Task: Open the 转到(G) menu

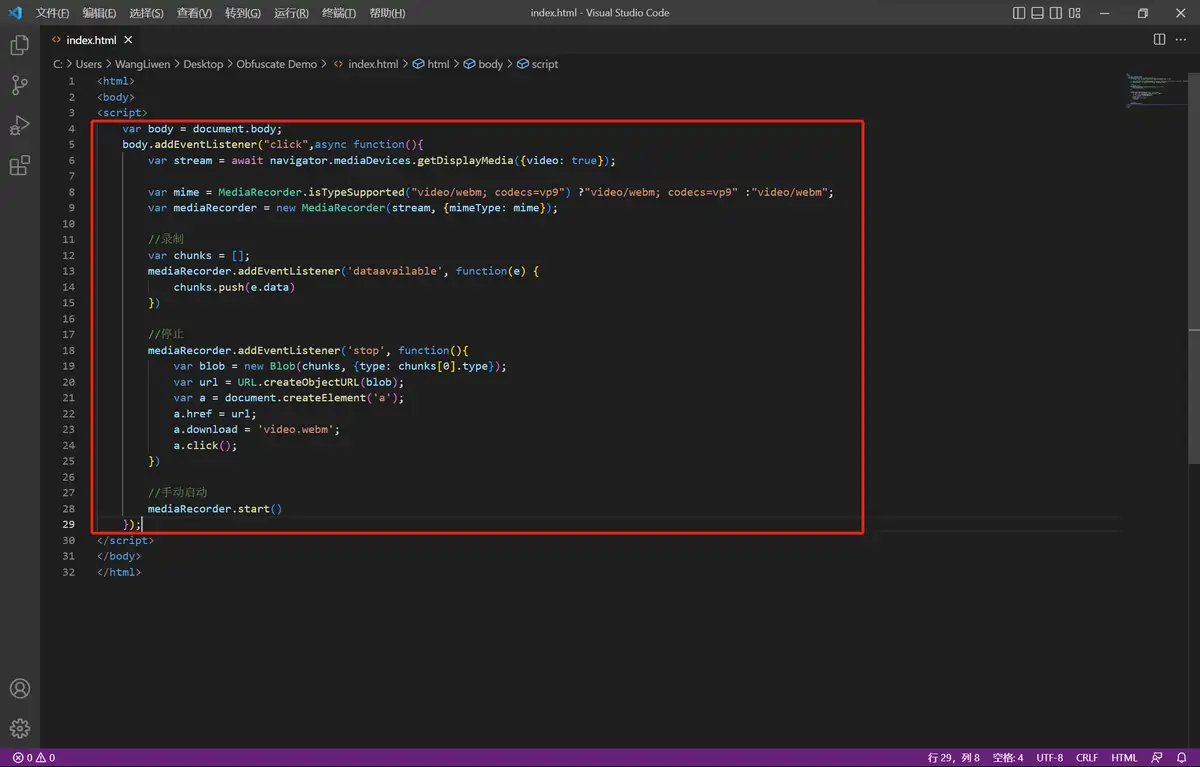Action: (x=243, y=13)
